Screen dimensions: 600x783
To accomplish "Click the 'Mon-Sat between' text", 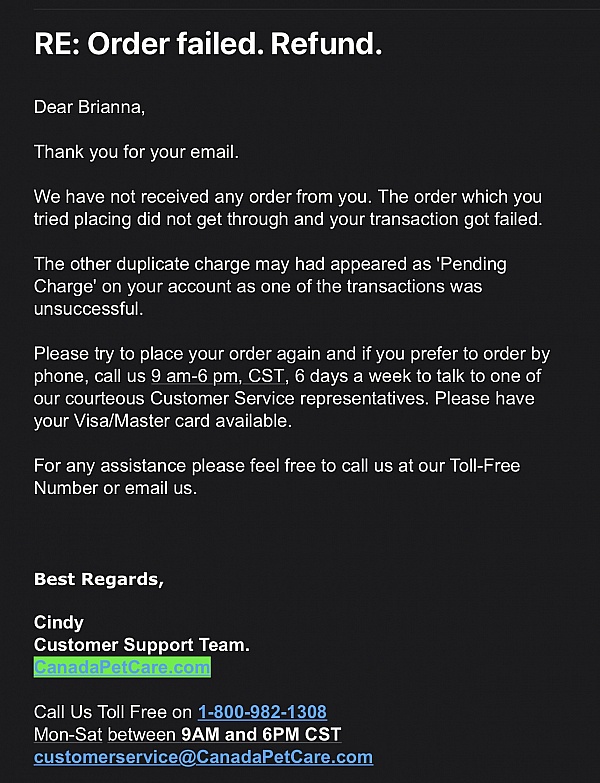I will (x=105, y=734).
